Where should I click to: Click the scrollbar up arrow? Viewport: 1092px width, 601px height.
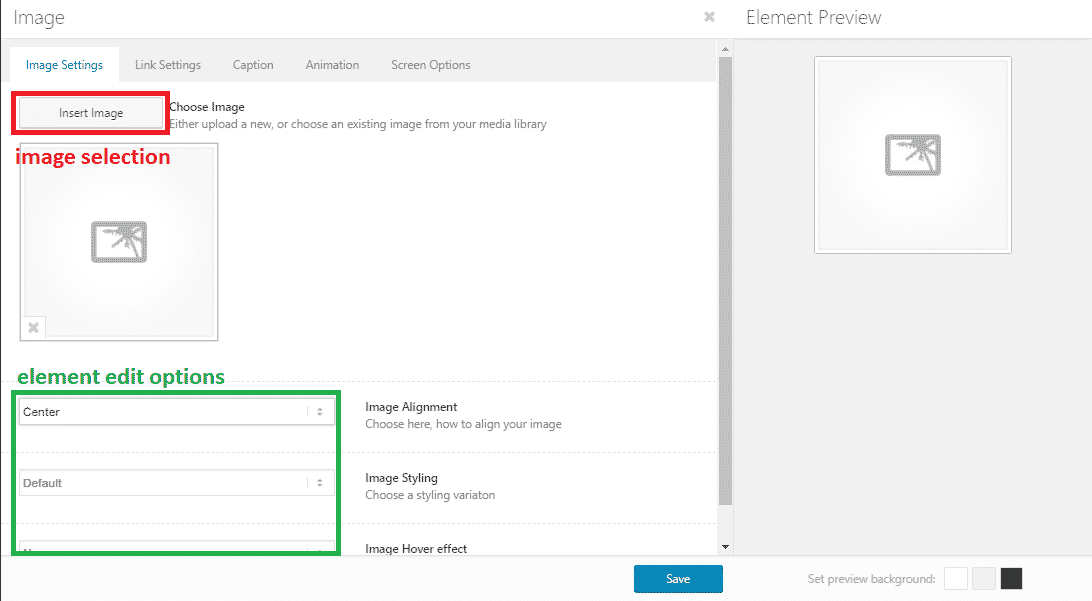click(x=725, y=49)
